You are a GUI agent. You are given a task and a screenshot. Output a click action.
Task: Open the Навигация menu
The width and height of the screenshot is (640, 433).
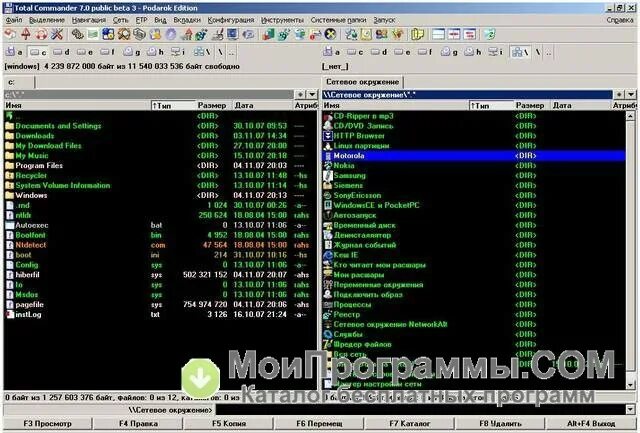[89, 20]
